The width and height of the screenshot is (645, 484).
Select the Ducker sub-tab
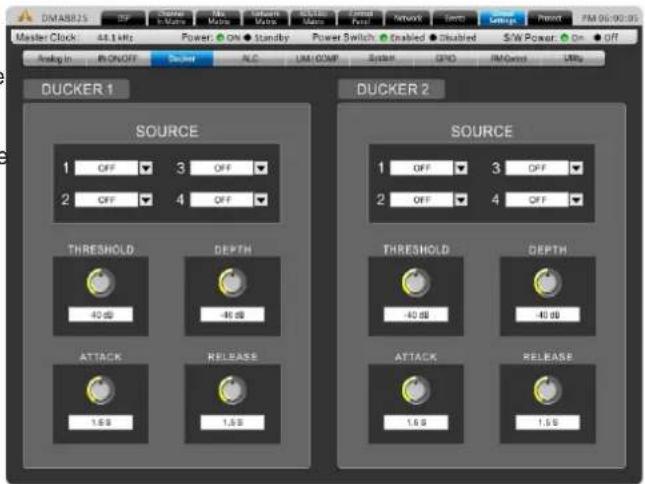(x=182, y=59)
